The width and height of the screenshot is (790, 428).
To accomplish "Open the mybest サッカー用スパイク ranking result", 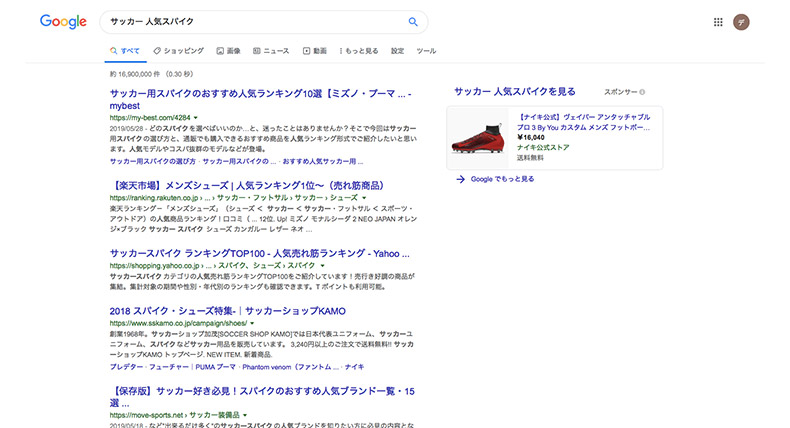I will click(260, 99).
